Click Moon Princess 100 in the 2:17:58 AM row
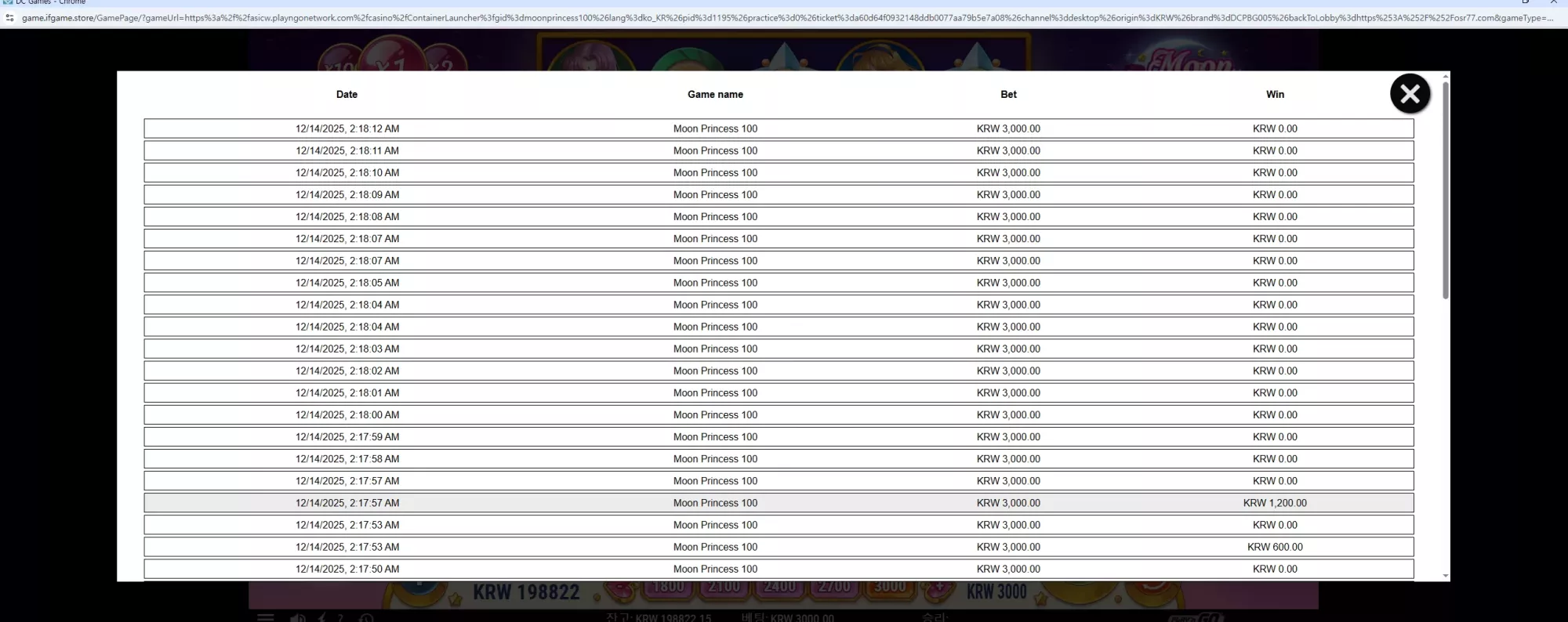Viewport: 1568px width, 622px height. pos(715,459)
